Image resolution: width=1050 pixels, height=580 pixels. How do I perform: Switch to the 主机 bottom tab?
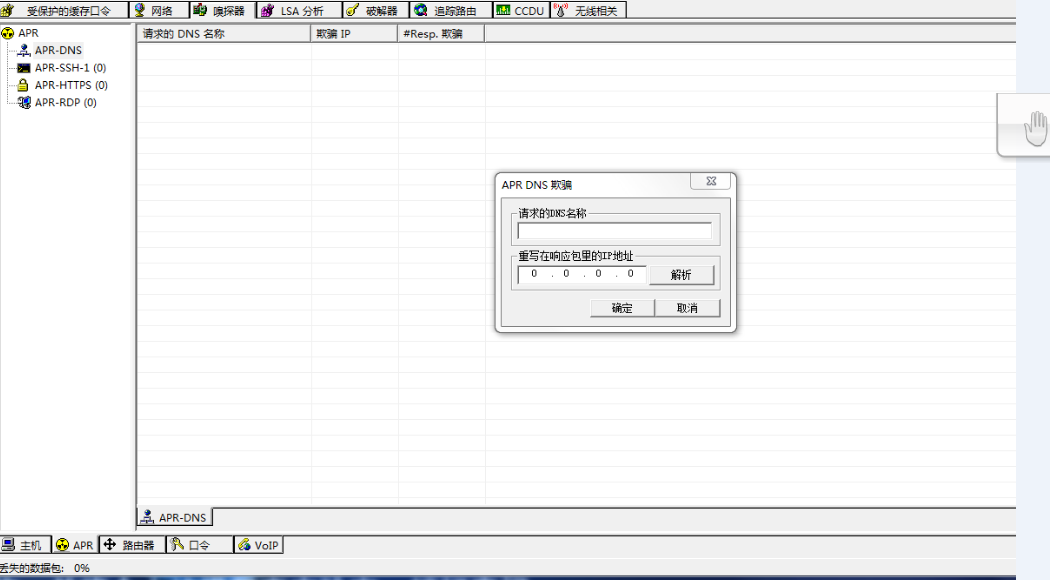click(x=25, y=545)
